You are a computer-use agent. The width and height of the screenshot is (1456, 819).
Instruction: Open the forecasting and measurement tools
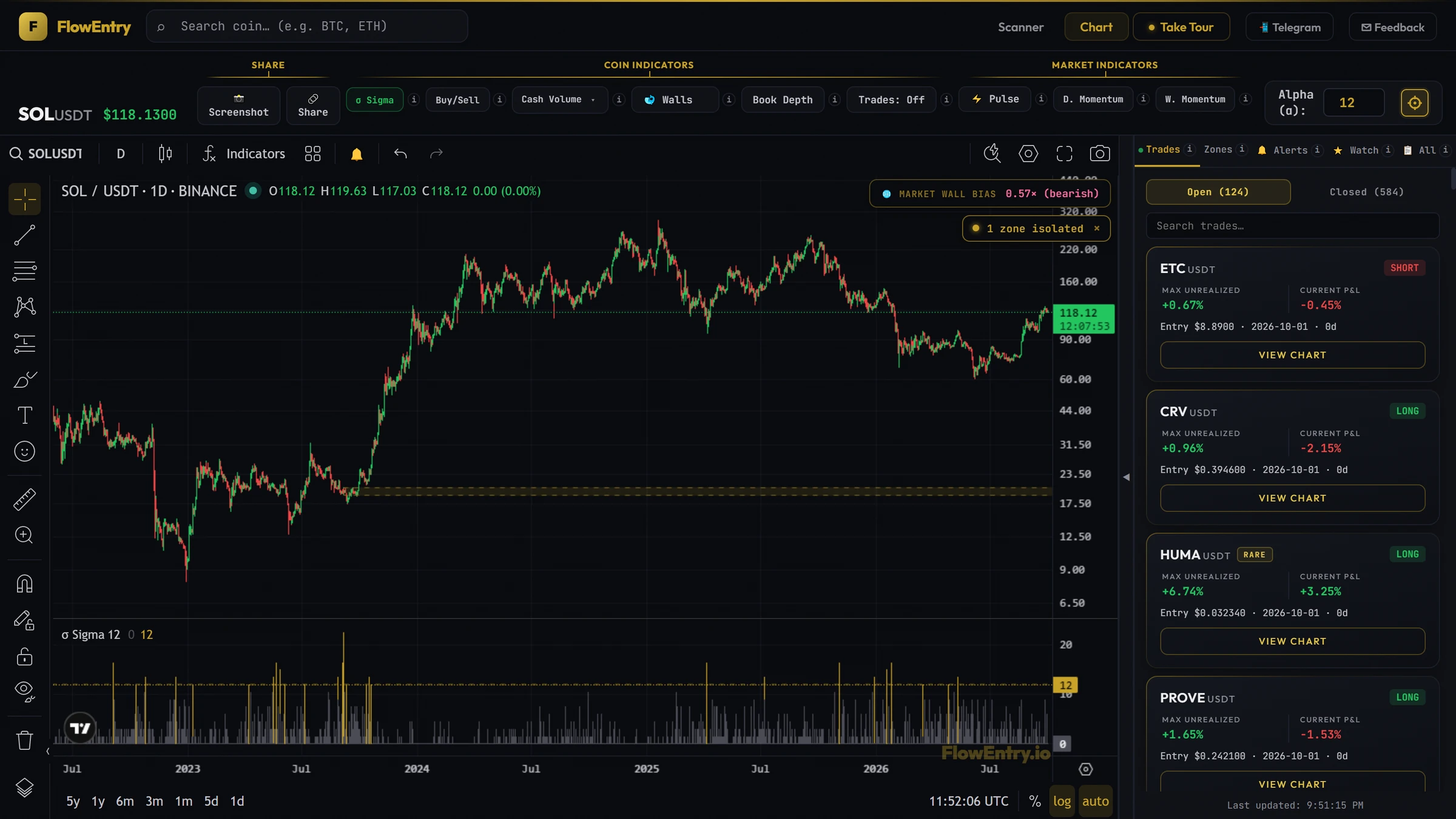tap(24, 343)
